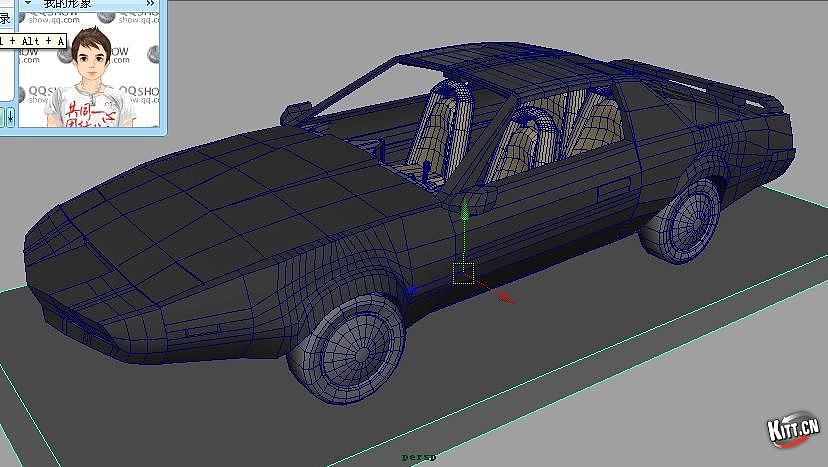Collapse the 我的形象 panel triangle
Screen dimensions: 828x467
pos(28,3)
